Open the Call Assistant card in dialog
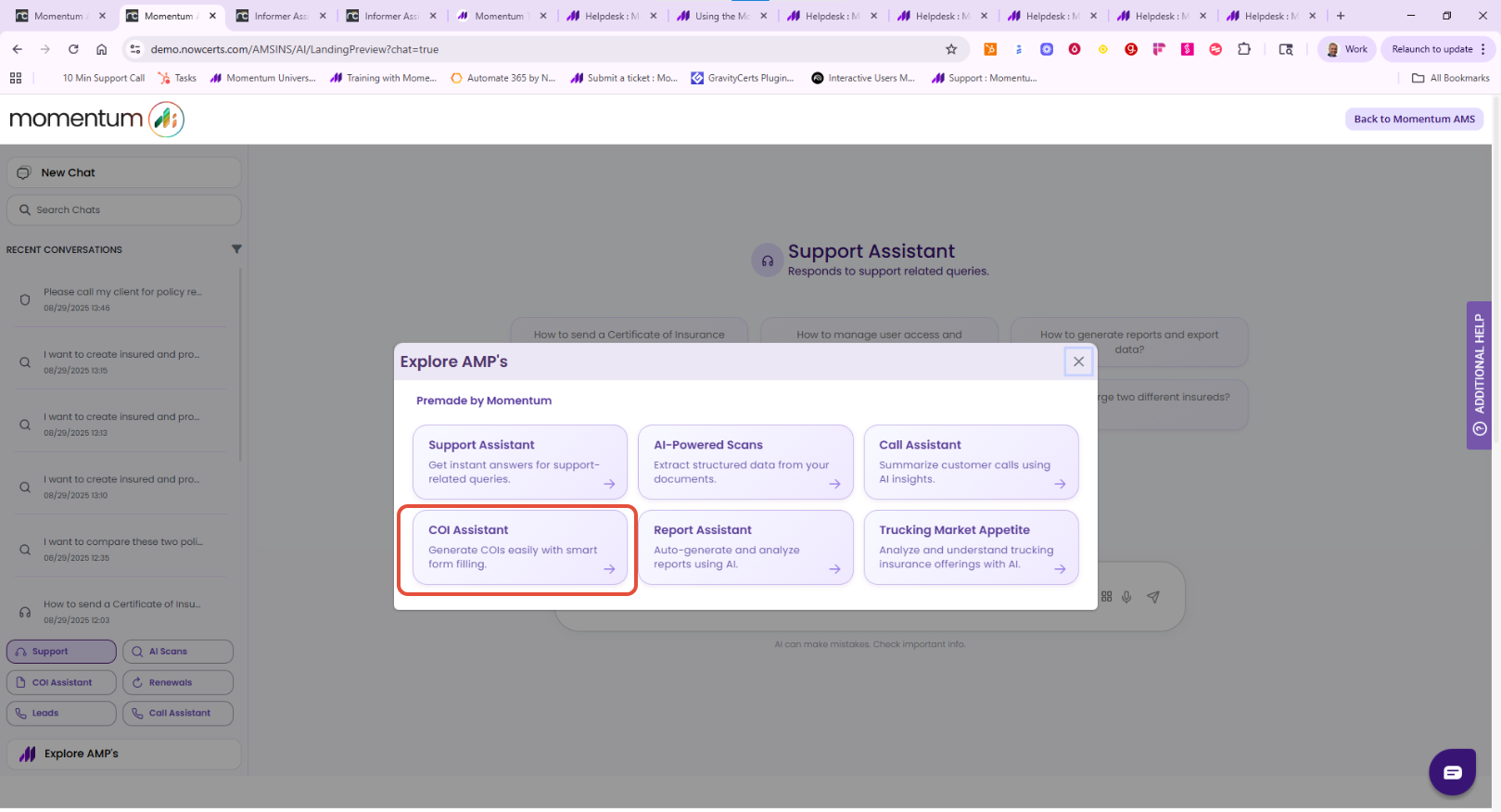The width and height of the screenshot is (1501, 812). [971, 462]
